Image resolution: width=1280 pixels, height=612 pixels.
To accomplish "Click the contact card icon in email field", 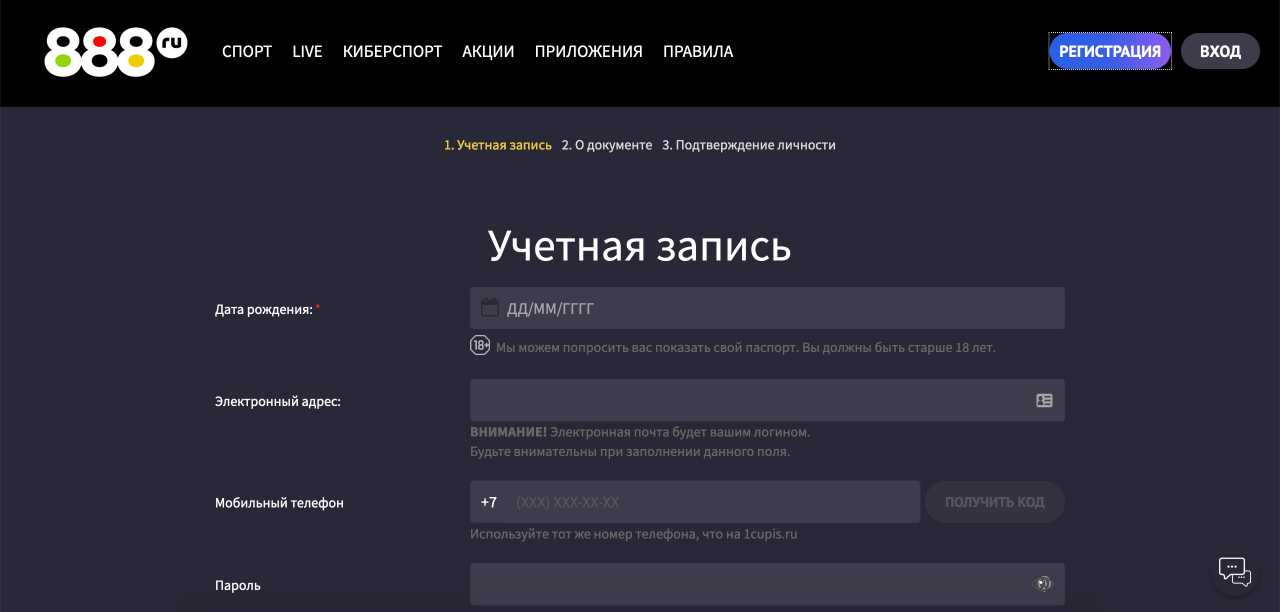I will (x=1044, y=400).
